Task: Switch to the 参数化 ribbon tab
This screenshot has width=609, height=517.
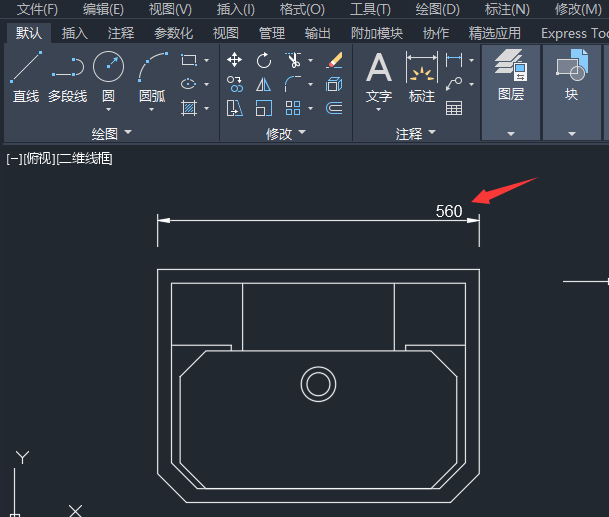Action: [173, 33]
